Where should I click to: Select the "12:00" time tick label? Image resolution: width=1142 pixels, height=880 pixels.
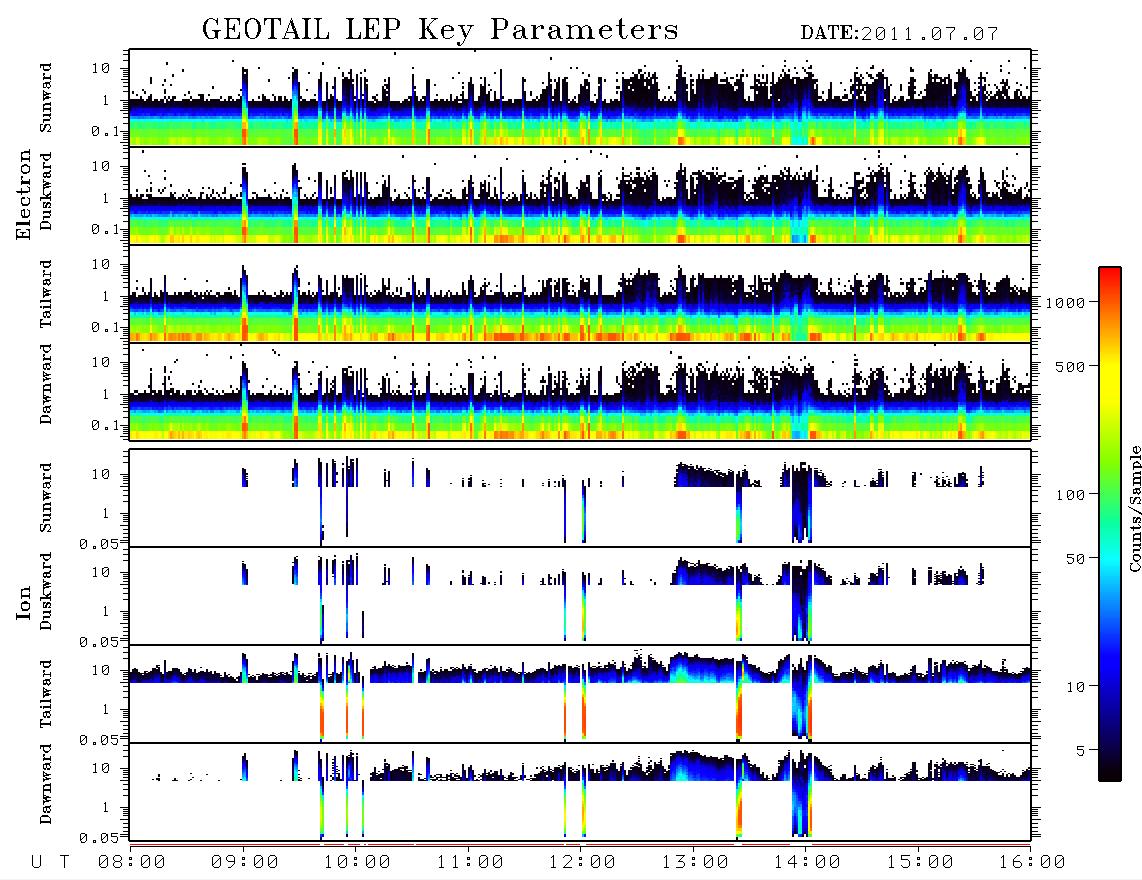coord(582,862)
